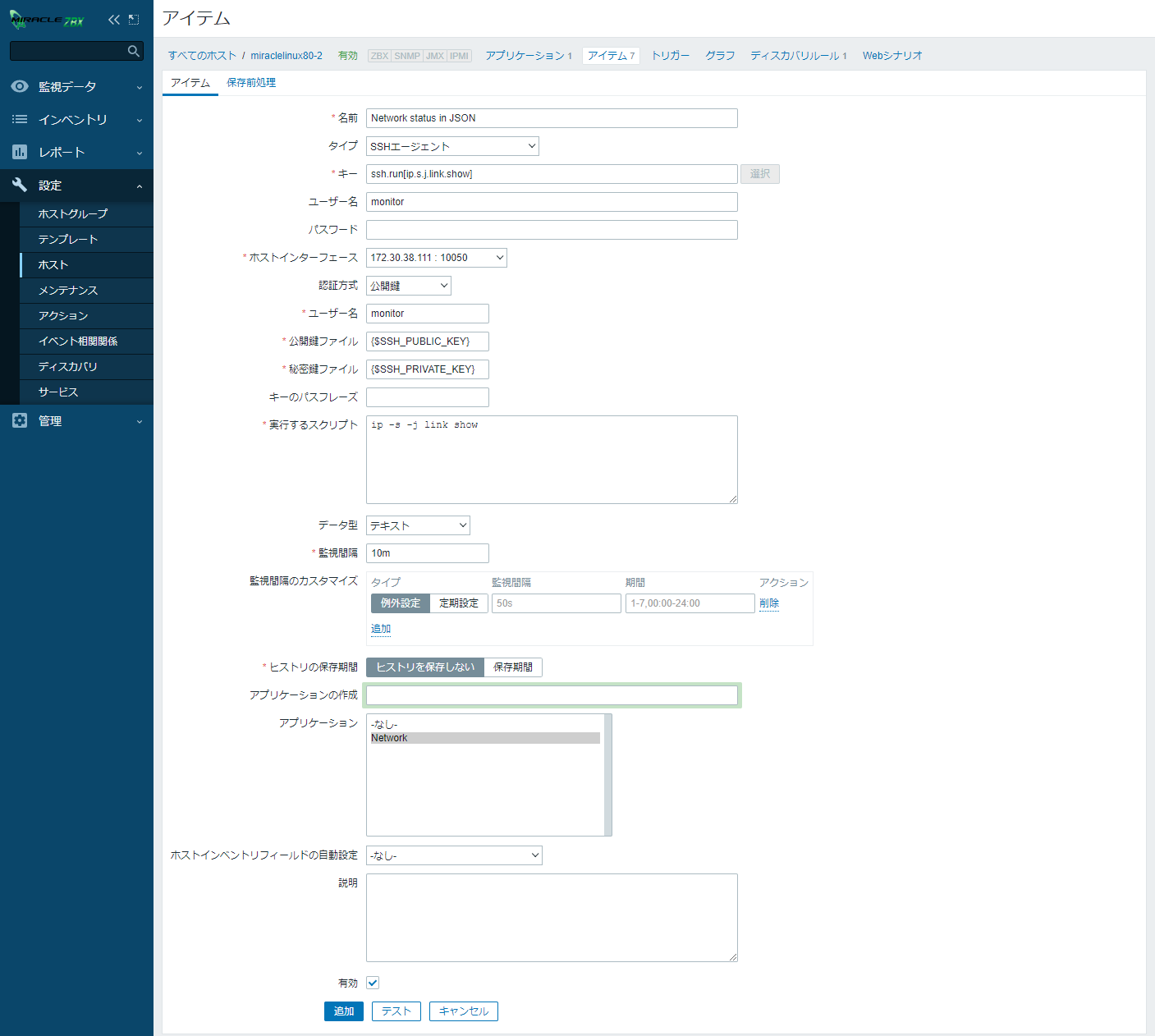1155x1036 pixels.
Task: Select 保存期間 for history storage
Action: pos(513,667)
